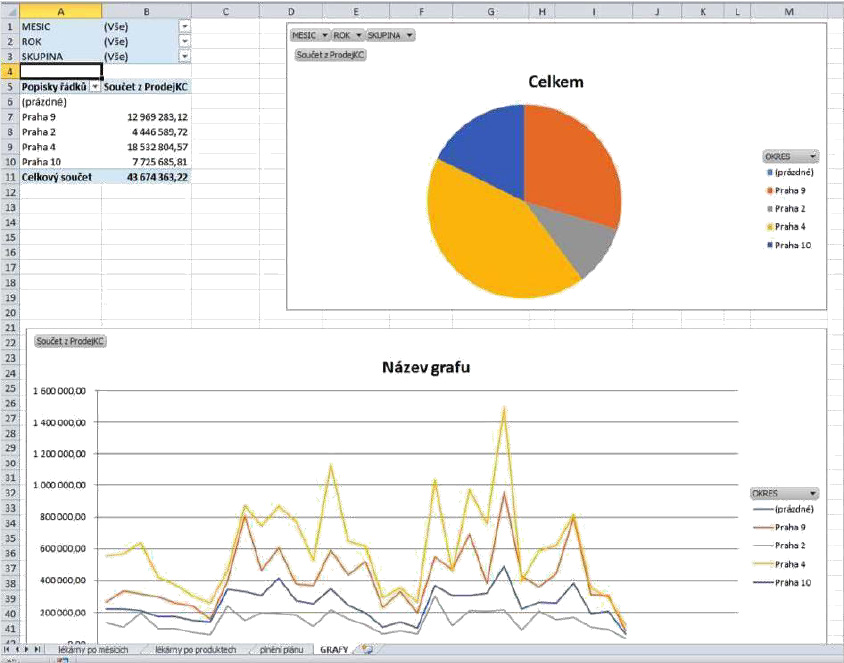Click the last sheet tab navigation arrow
The height and width of the screenshot is (663, 844).
tap(38, 650)
